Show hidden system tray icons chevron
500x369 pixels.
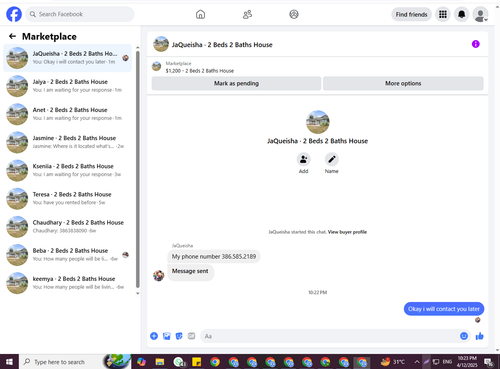coord(417,362)
